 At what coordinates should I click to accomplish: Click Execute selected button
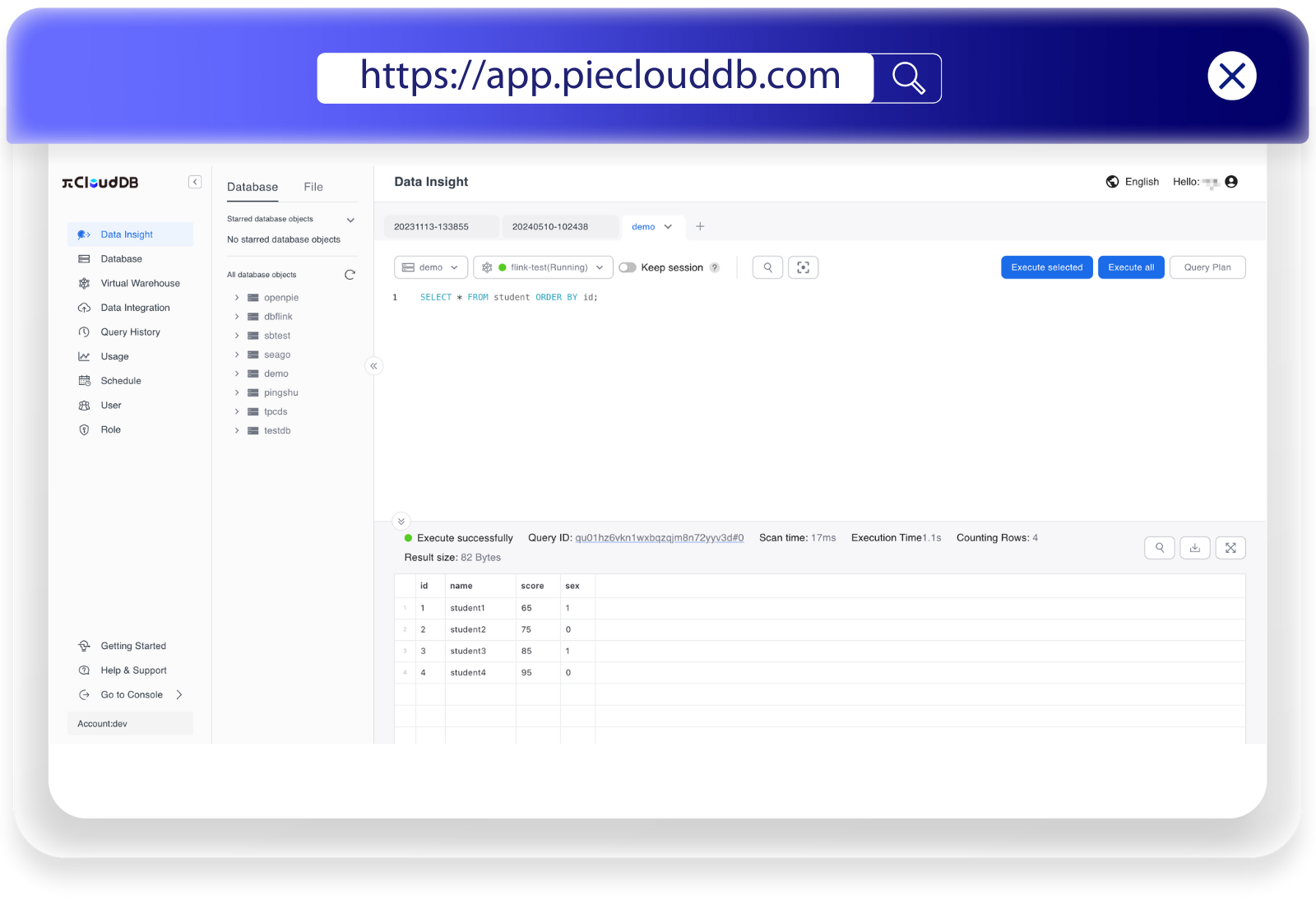[x=1047, y=267]
